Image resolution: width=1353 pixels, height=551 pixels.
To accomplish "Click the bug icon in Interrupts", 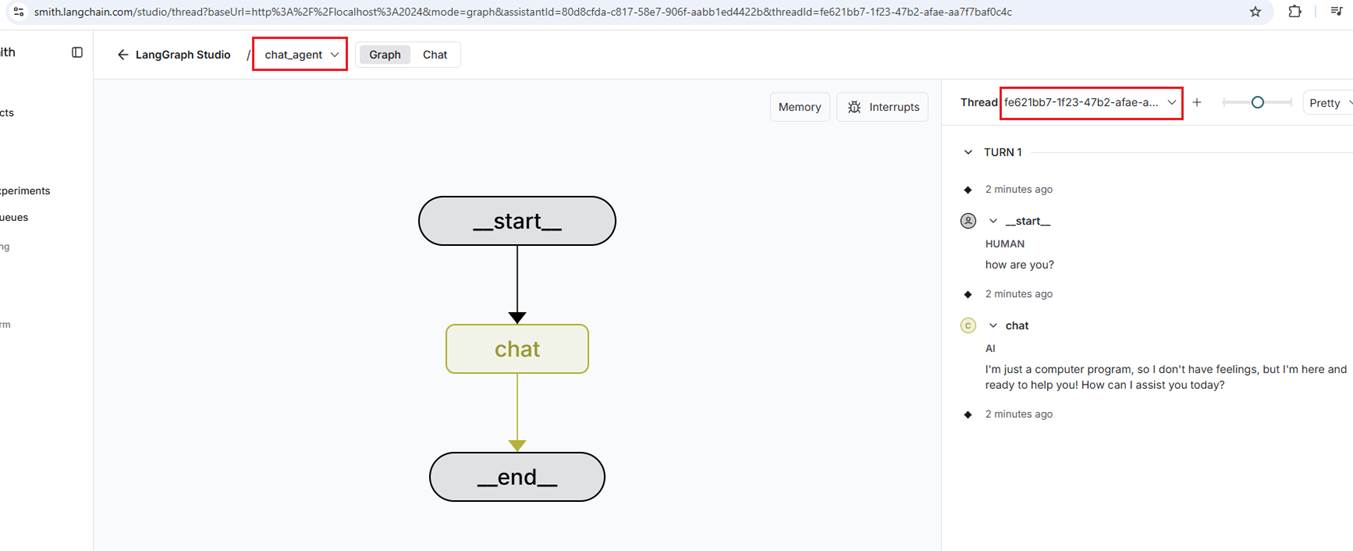I will 854,107.
